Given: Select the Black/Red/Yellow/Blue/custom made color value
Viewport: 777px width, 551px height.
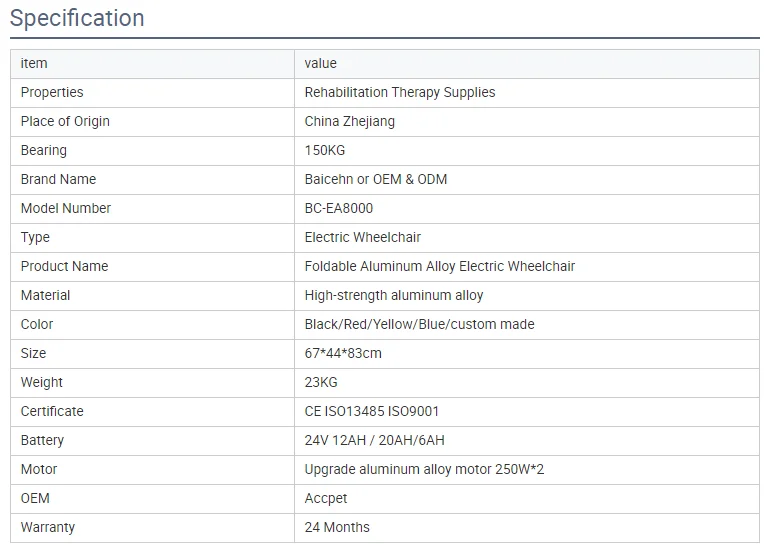Looking at the screenshot, I should pos(419,324).
